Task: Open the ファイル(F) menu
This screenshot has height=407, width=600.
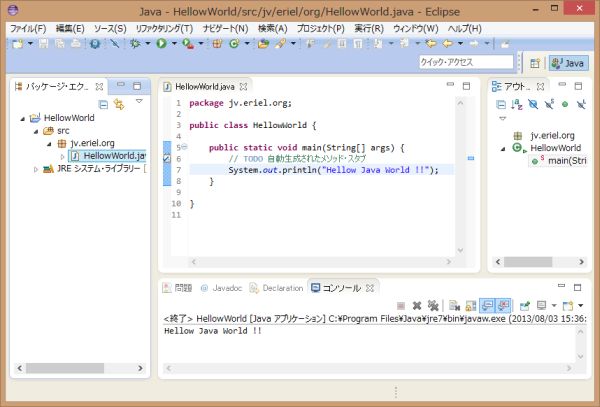Action: tap(28, 29)
